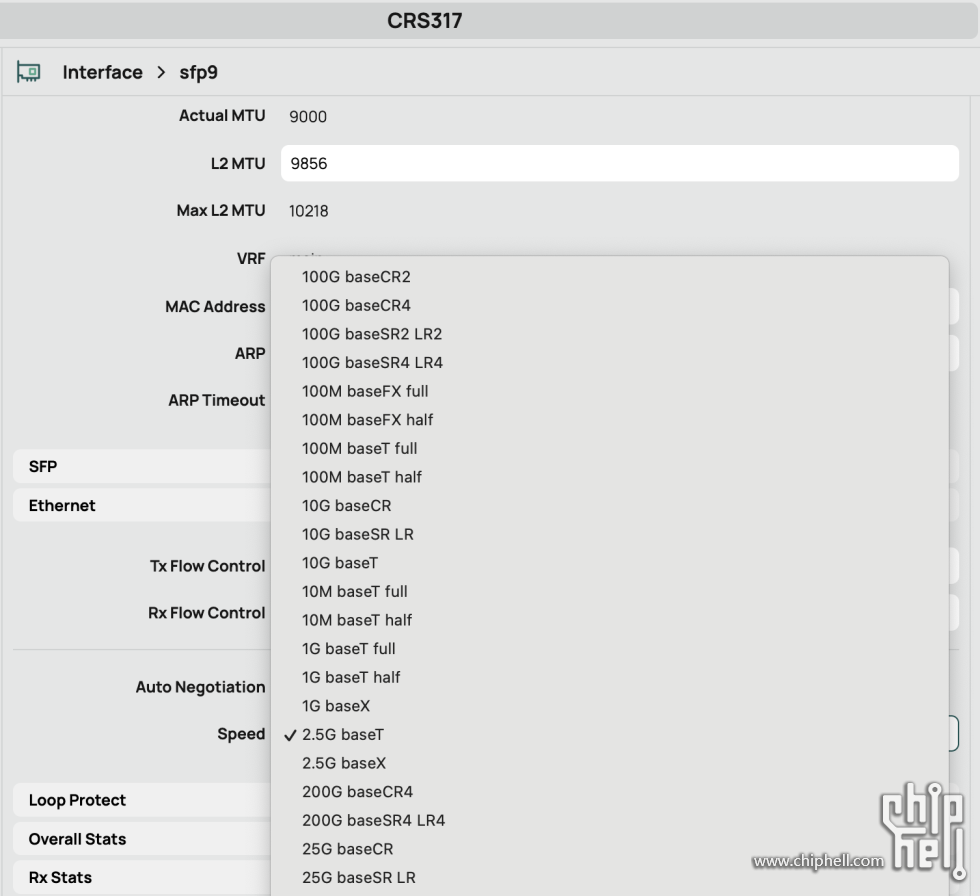The image size is (980, 896).
Task: Click the L2 MTU input field
Action: (x=619, y=163)
